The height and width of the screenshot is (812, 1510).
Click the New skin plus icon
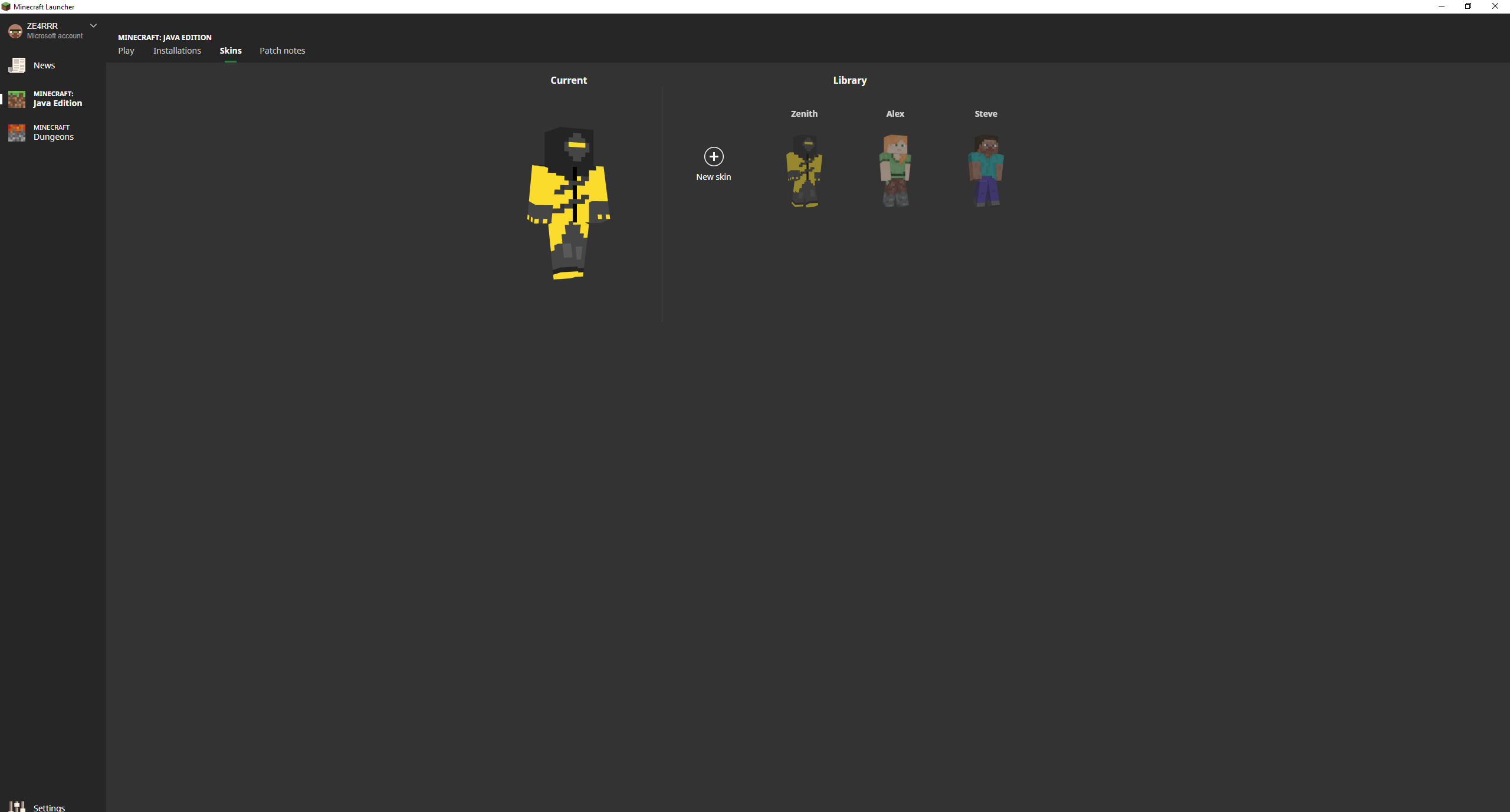click(x=714, y=156)
